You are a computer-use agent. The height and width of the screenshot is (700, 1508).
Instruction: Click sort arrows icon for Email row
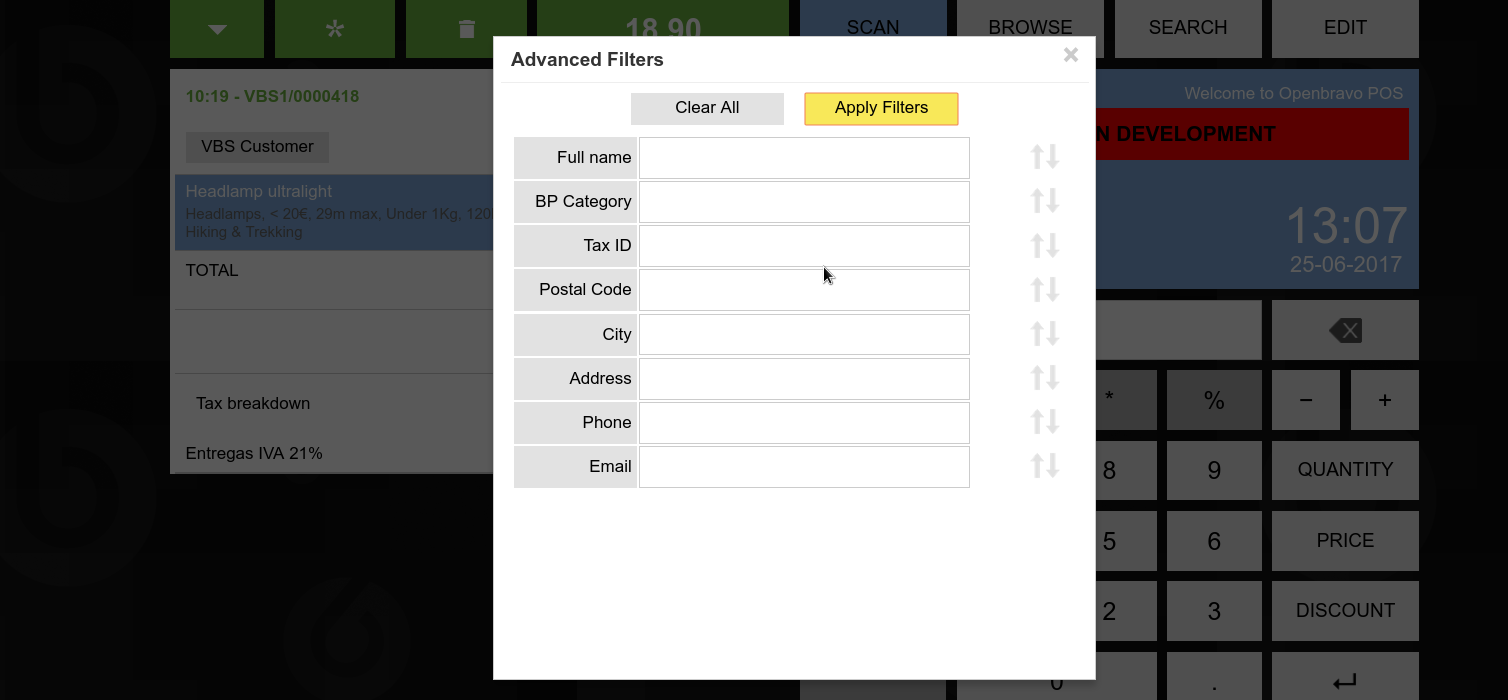[1045, 466]
